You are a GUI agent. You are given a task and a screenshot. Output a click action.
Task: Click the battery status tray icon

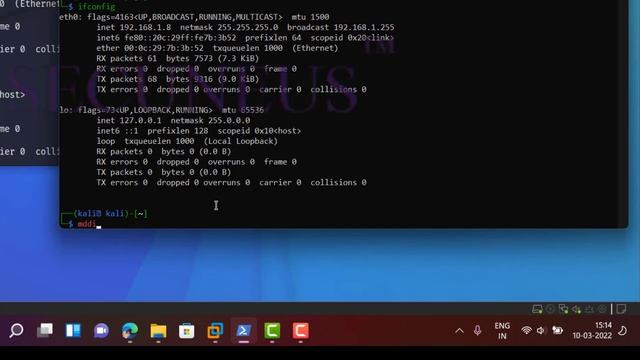pyautogui.click(x=558, y=330)
